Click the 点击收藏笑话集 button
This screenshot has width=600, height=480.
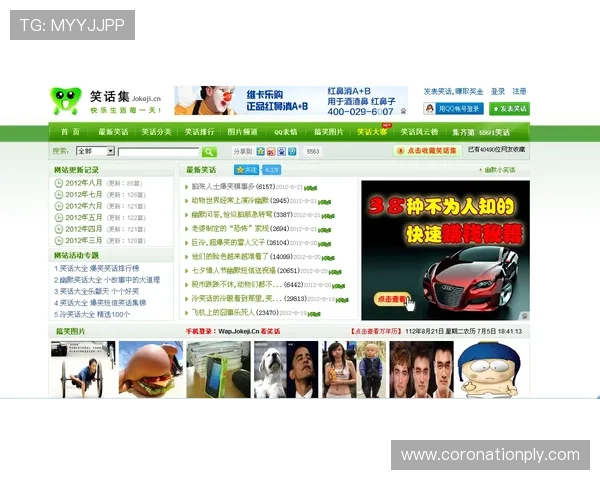click(x=427, y=150)
